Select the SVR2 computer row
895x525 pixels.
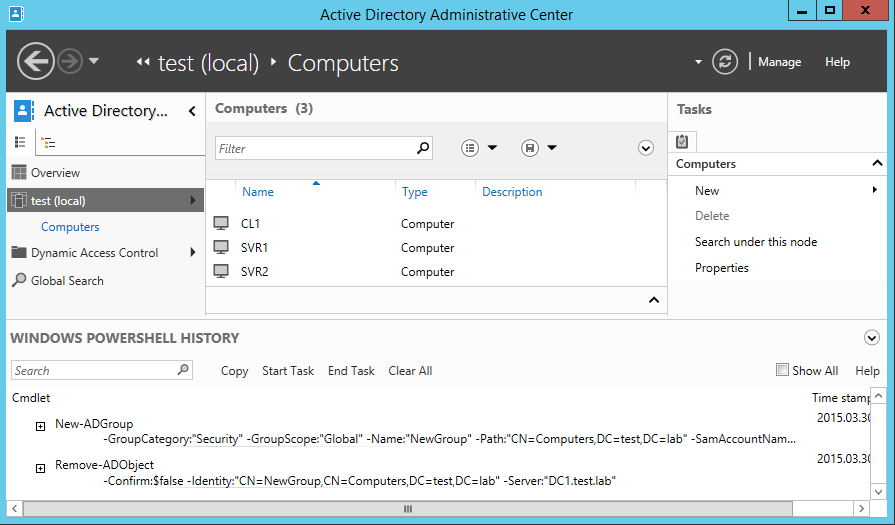click(x=436, y=272)
